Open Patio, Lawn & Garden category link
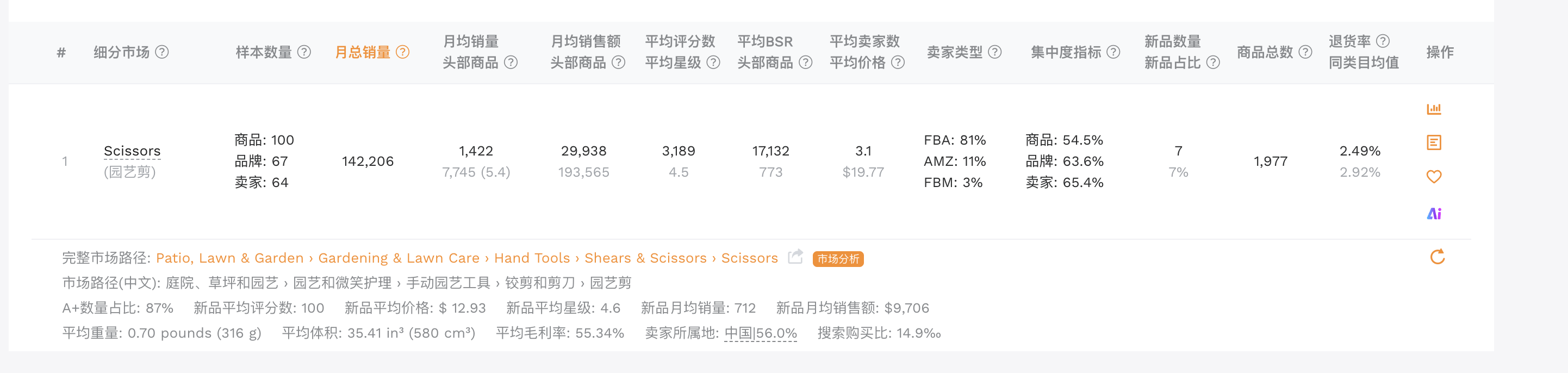The height and width of the screenshot is (373, 1568). coord(229,258)
